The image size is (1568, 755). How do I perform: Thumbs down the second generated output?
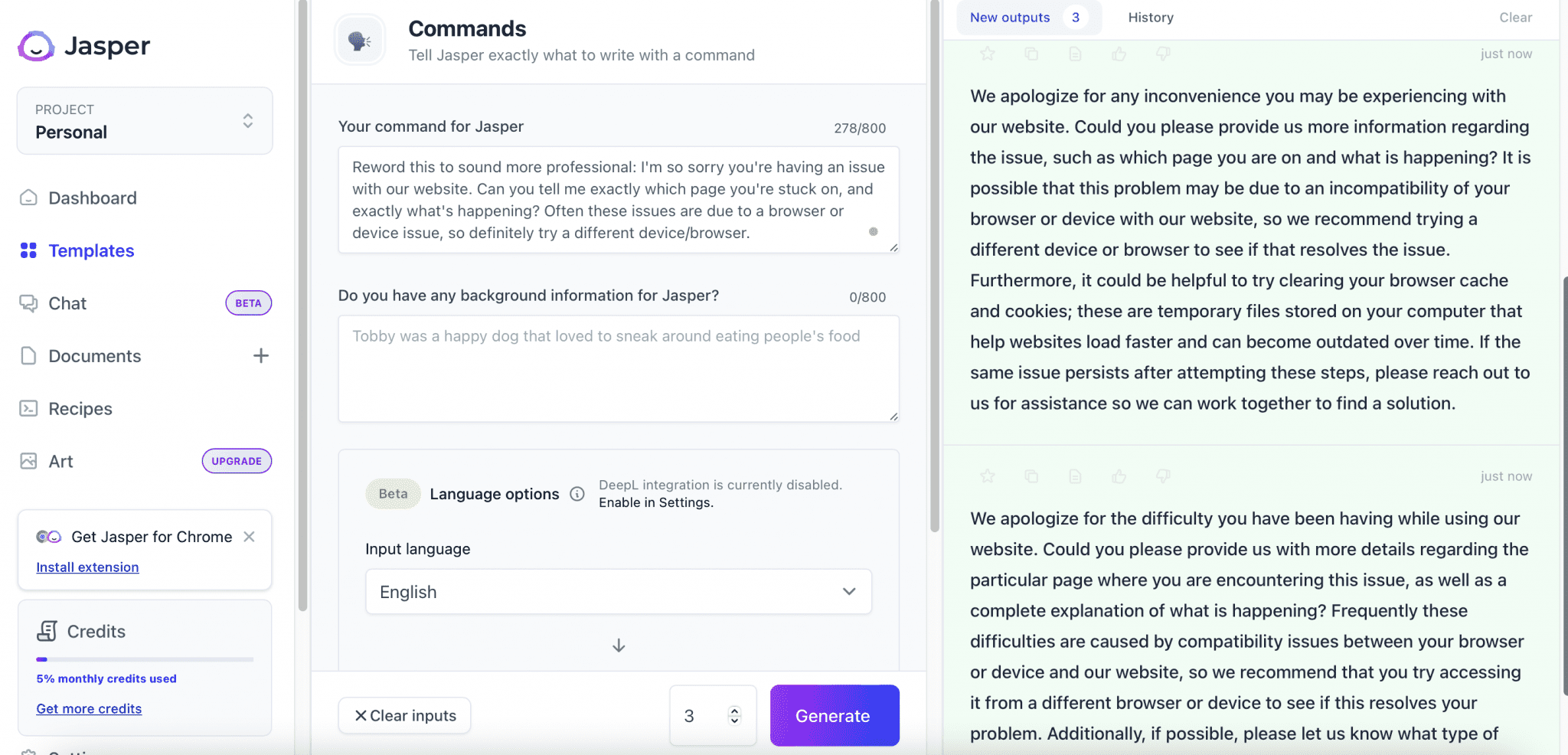point(1163,476)
